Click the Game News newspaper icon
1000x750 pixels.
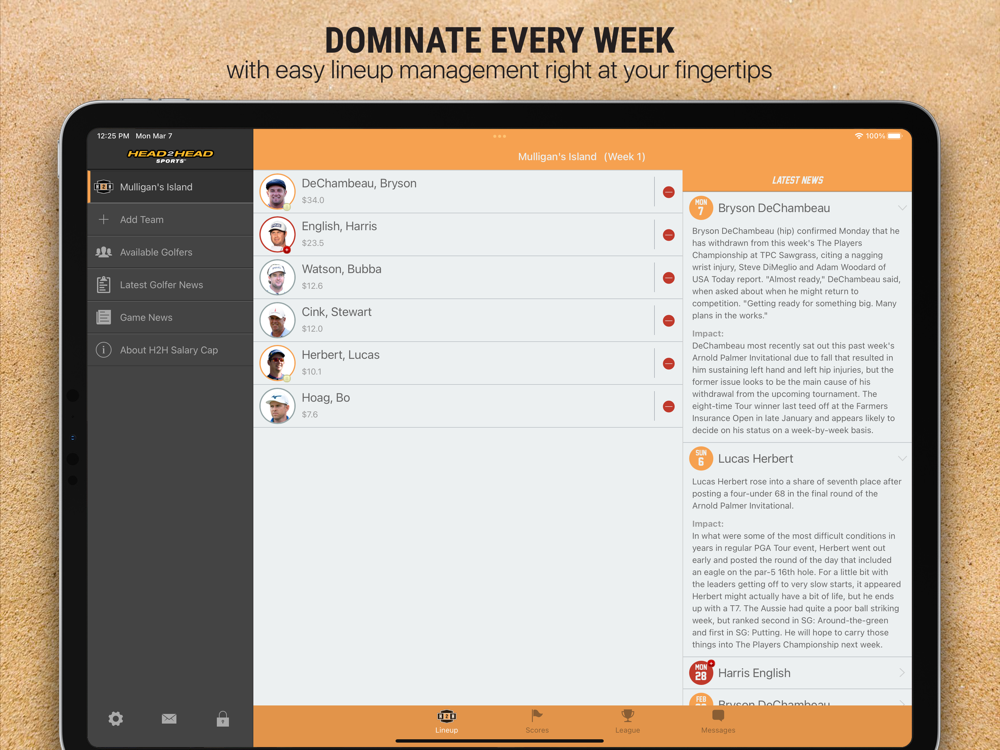pos(103,317)
